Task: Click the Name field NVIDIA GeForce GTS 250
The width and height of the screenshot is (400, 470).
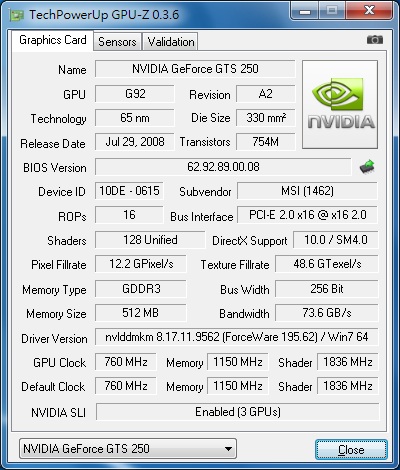Action: tap(195, 69)
